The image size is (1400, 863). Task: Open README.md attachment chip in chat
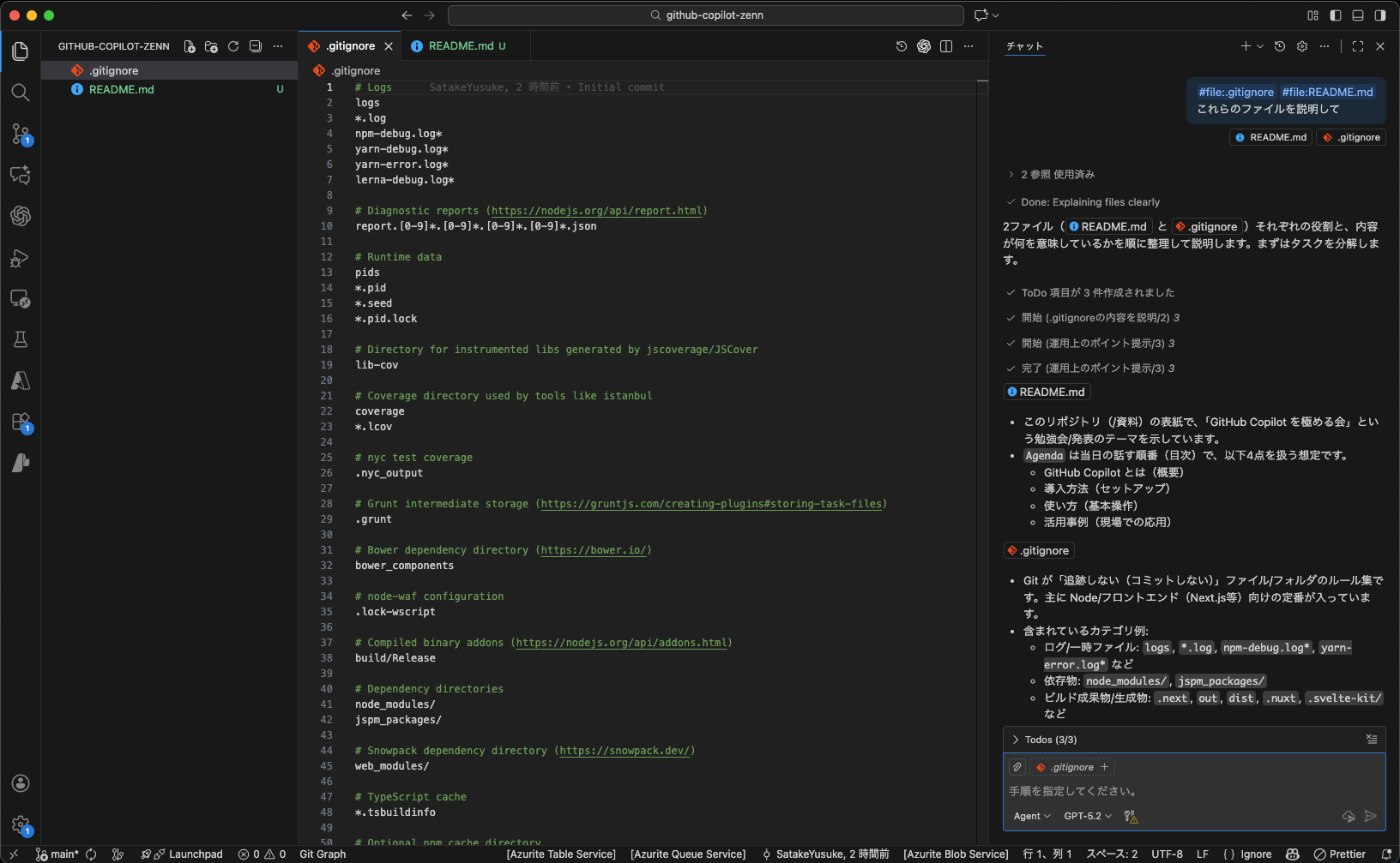point(1270,137)
